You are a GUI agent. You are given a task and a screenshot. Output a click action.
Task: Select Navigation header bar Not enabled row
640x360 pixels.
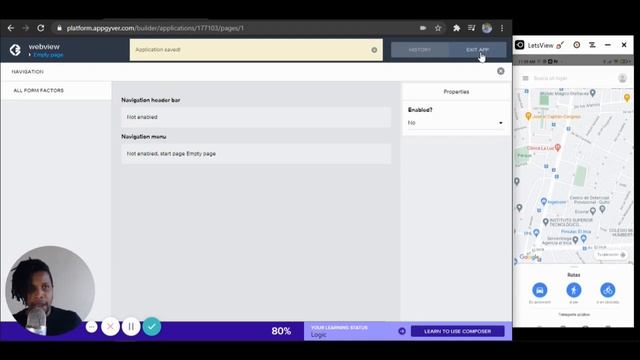[x=256, y=117]
